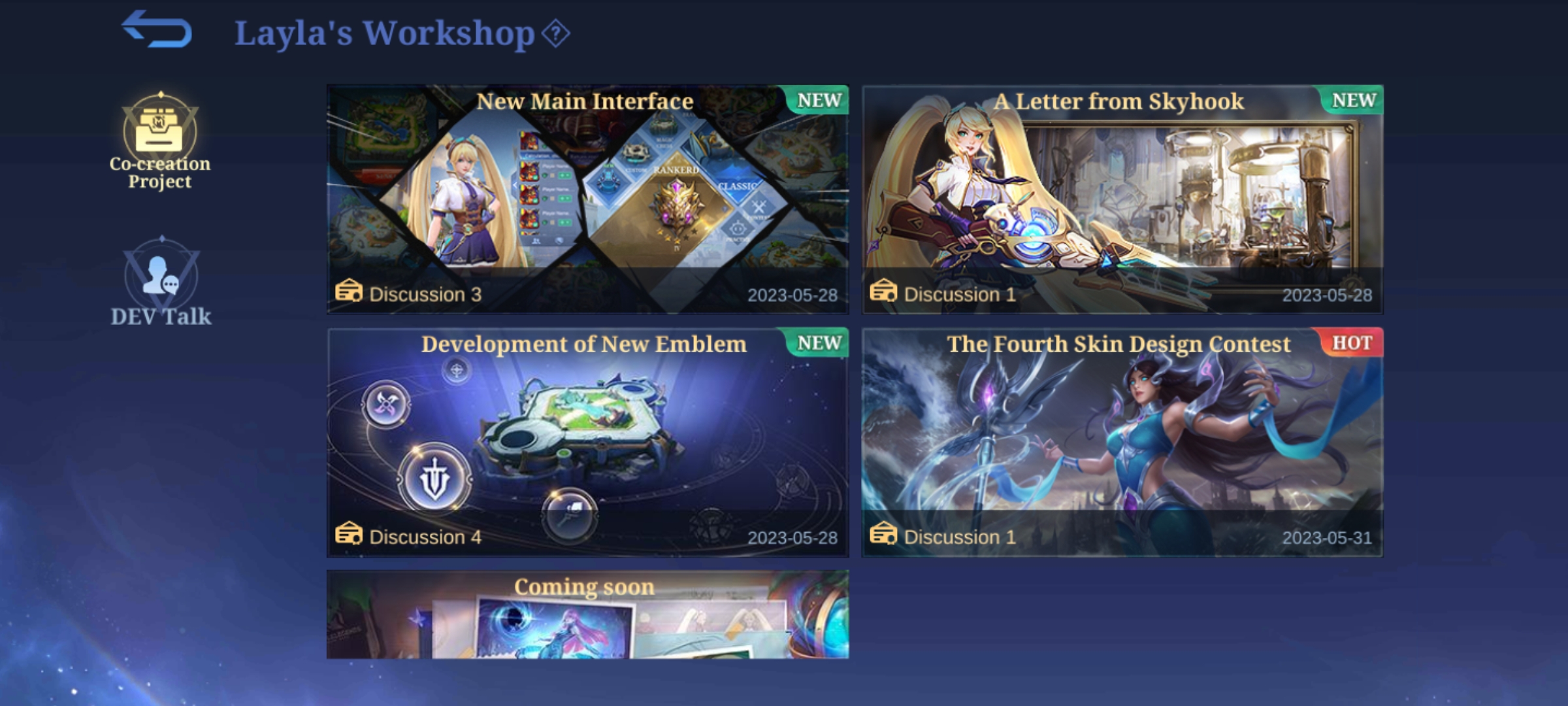The width and height of the screenshot is (1568, 706).
Task: Open Development of New Emblem card
Action: pos(588,443)
